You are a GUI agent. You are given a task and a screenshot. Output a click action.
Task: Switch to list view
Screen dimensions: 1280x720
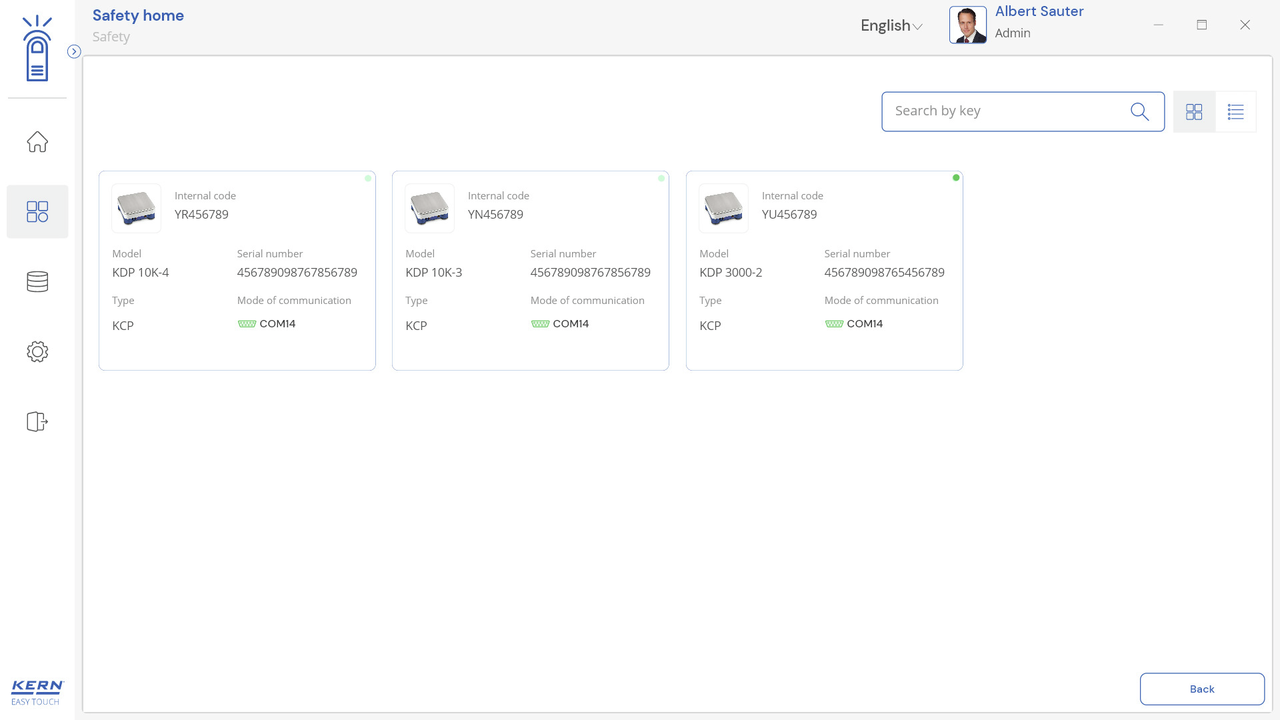(x=1236, y=112)
